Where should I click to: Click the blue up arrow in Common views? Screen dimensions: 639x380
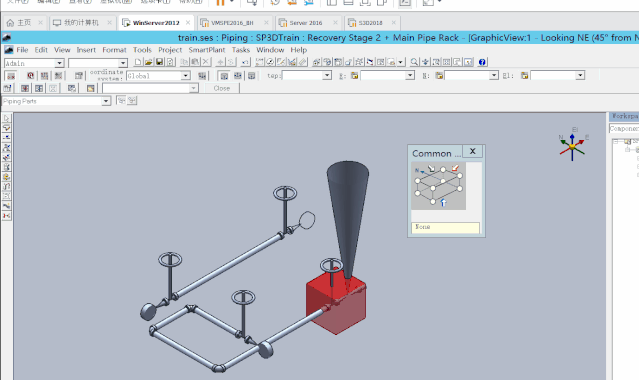tap(443, 202)
